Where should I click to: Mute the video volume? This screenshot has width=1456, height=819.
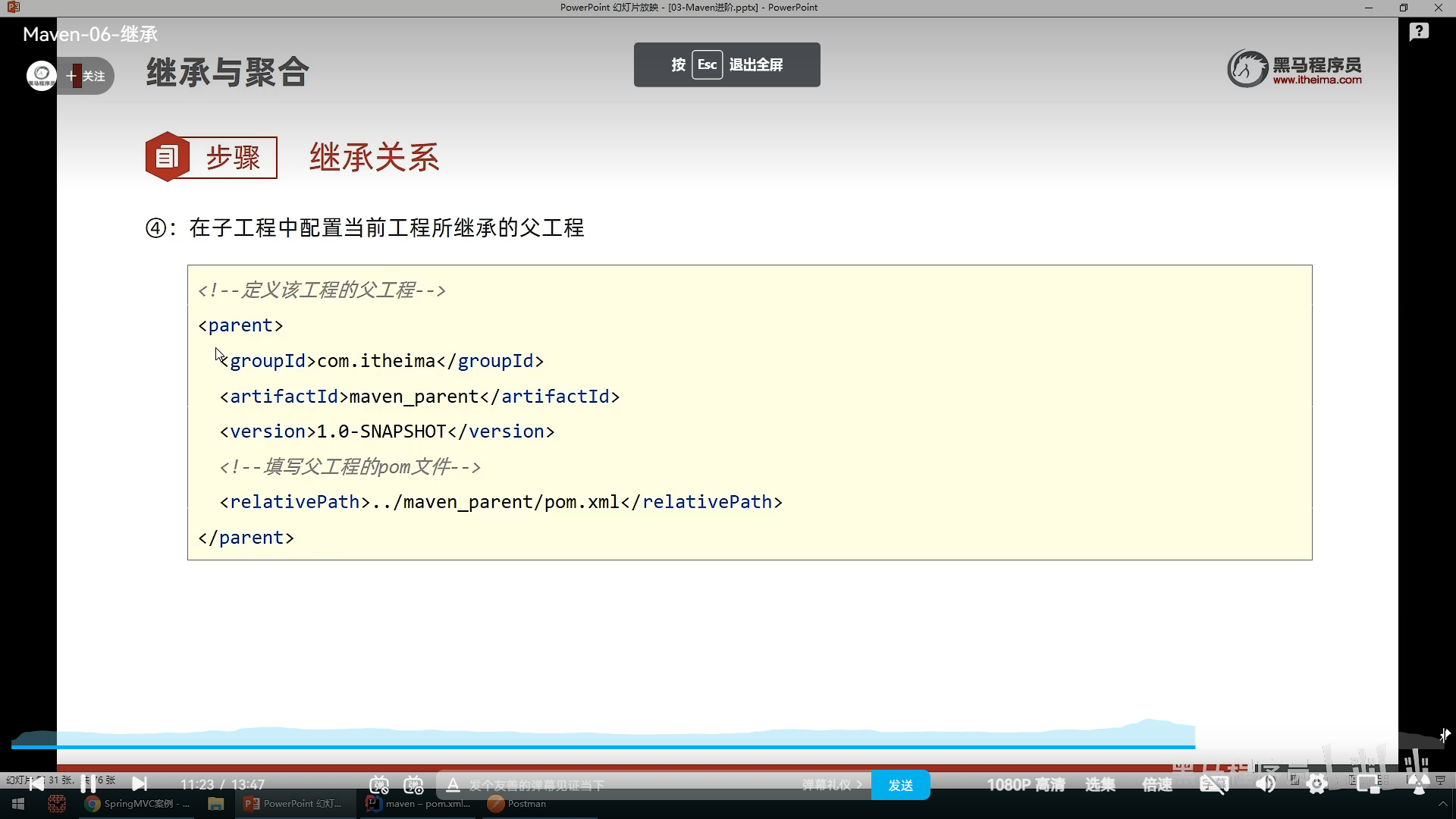1265,785
